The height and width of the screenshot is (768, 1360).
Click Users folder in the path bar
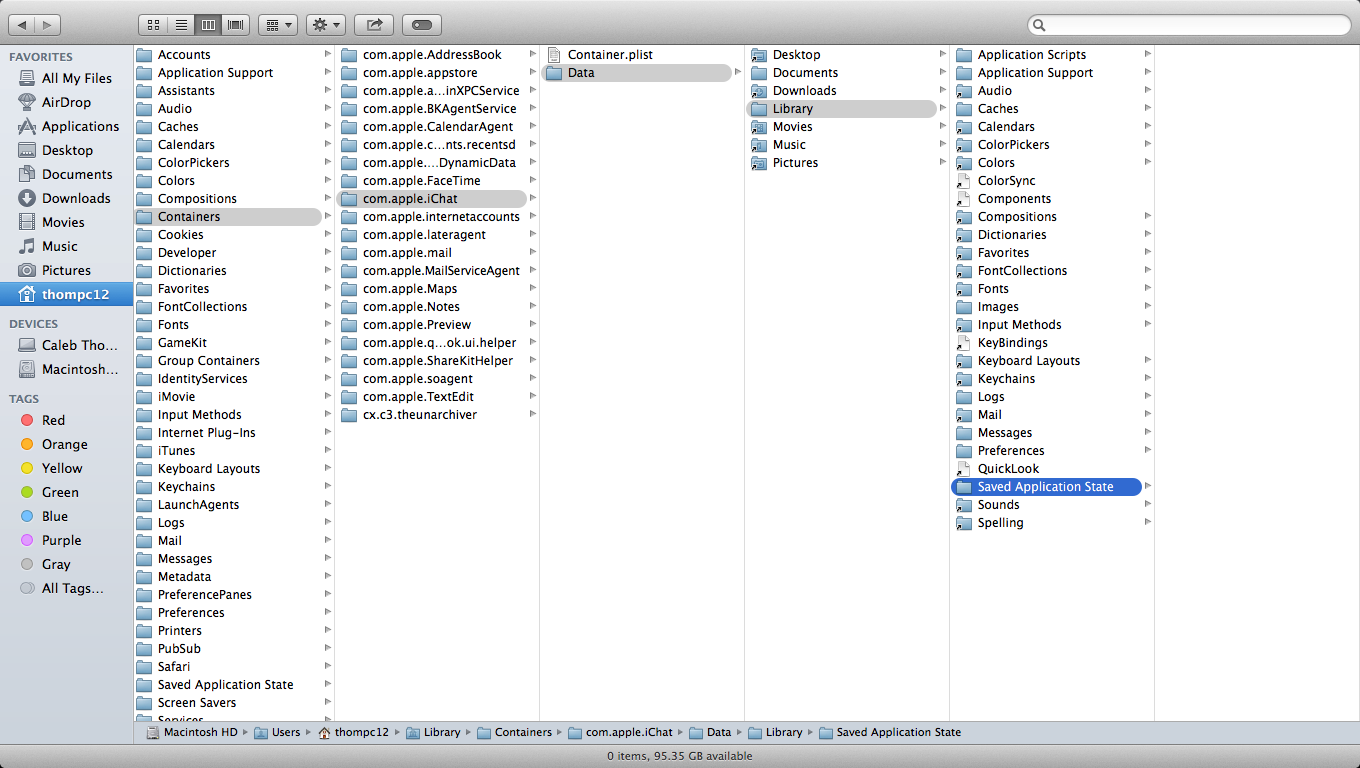277,732
